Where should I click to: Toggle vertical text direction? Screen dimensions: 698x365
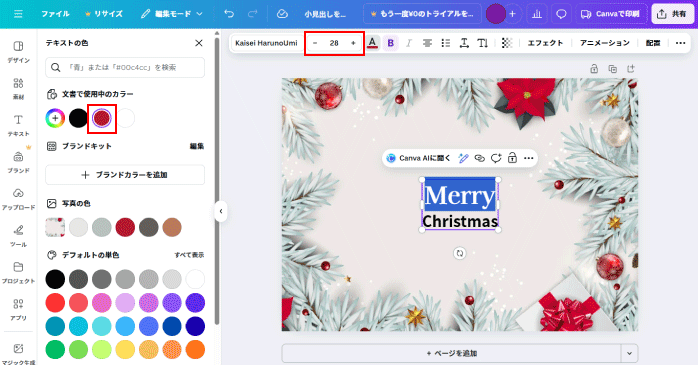(483, 43)
